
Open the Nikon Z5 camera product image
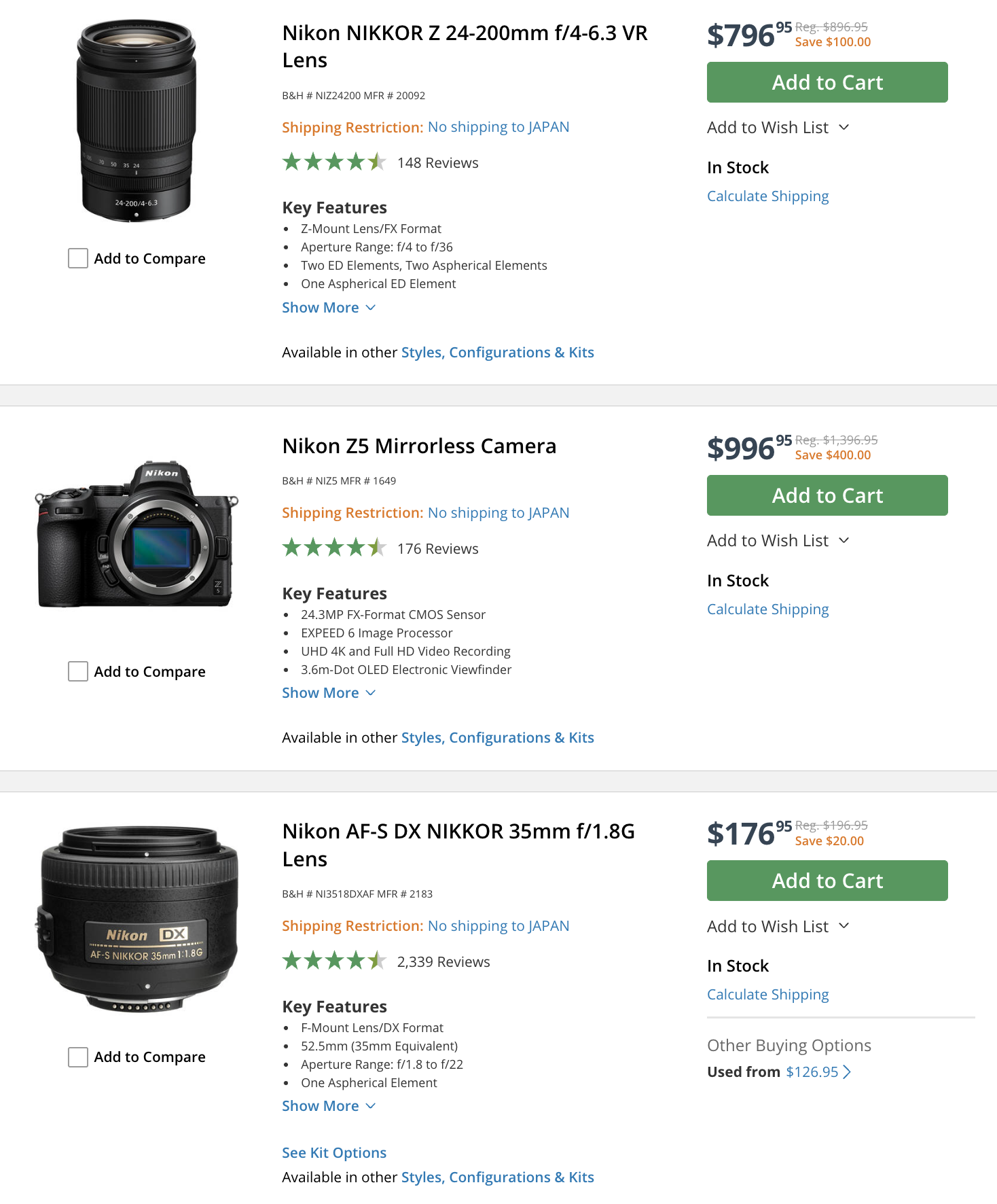pos(137,534)
